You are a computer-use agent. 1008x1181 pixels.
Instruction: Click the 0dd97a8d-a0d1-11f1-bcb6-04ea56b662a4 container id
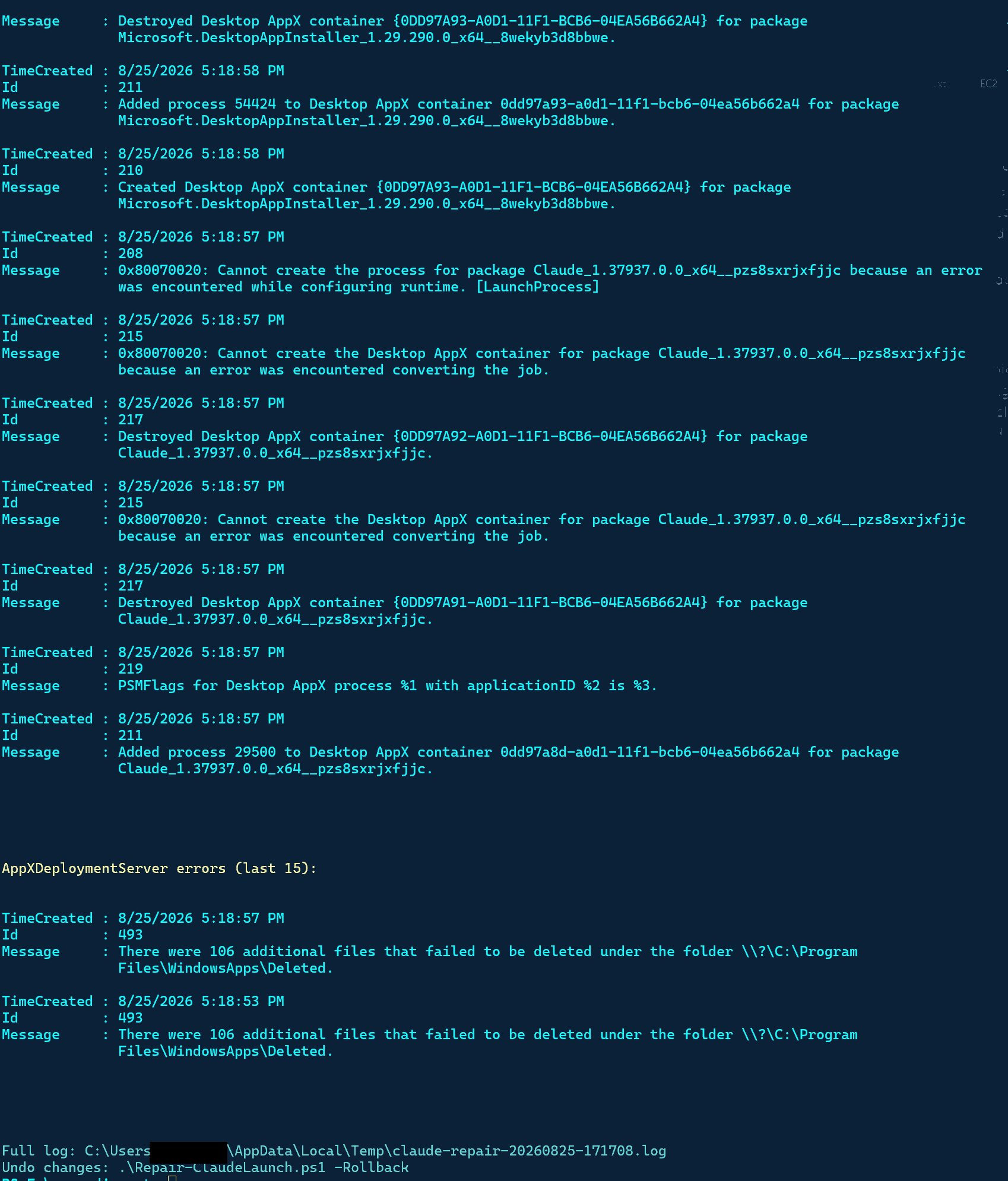coord(650,752)
